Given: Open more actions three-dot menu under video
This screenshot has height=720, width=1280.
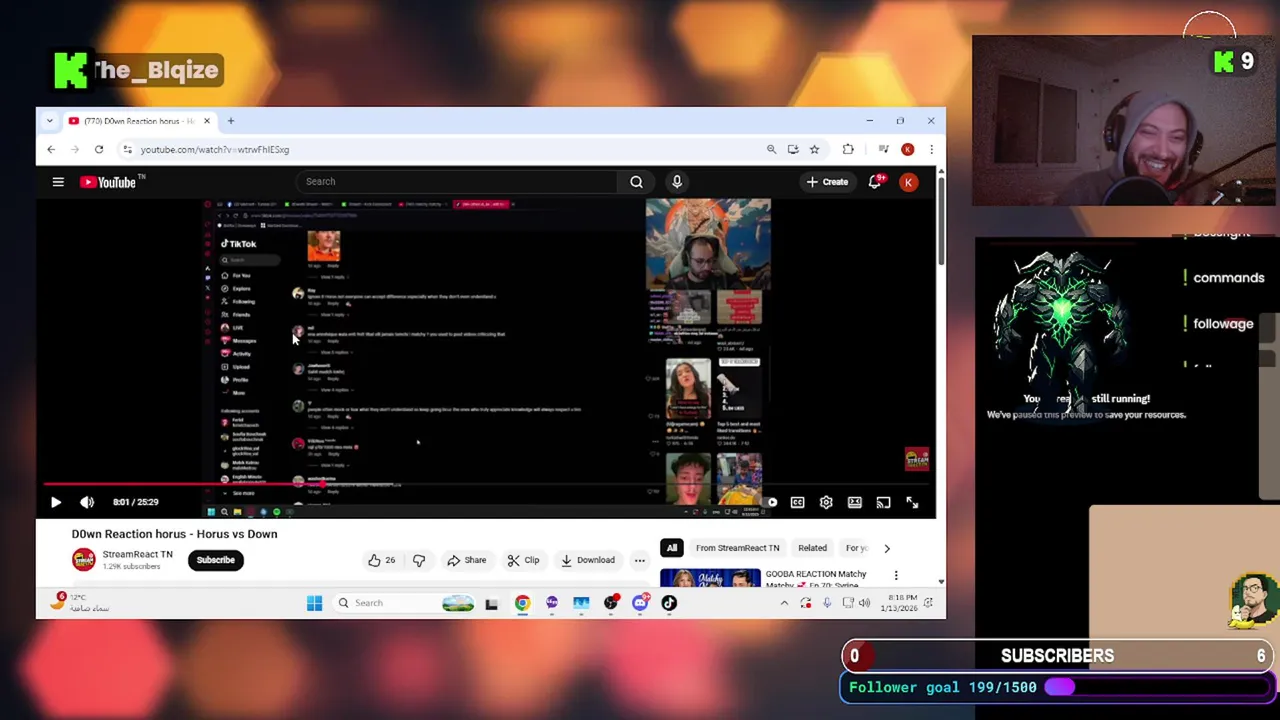Looking at the screenshot, I should pyautogui.click(x=640, y=560).
